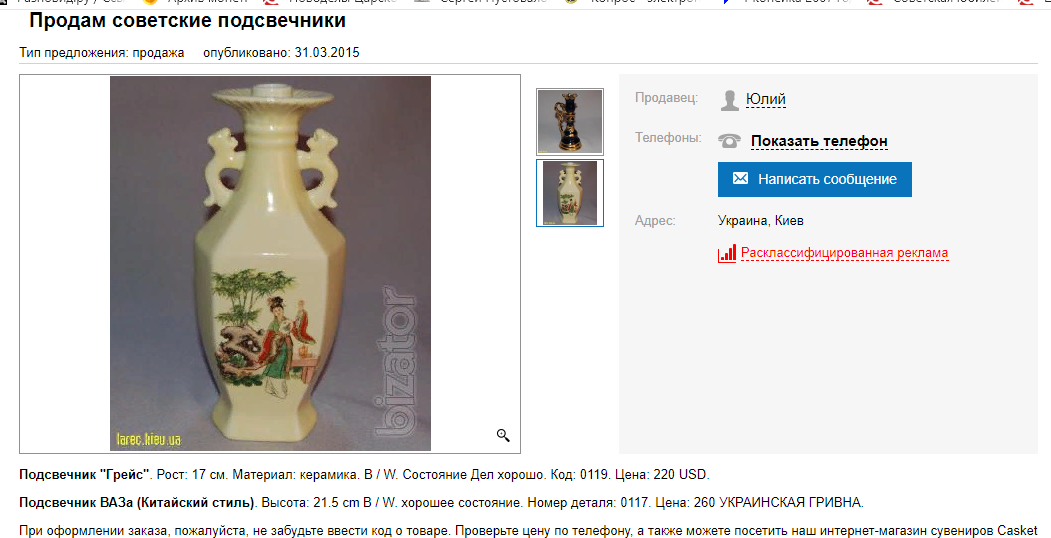Select the cream vase thumbnail

coord(570,193)
